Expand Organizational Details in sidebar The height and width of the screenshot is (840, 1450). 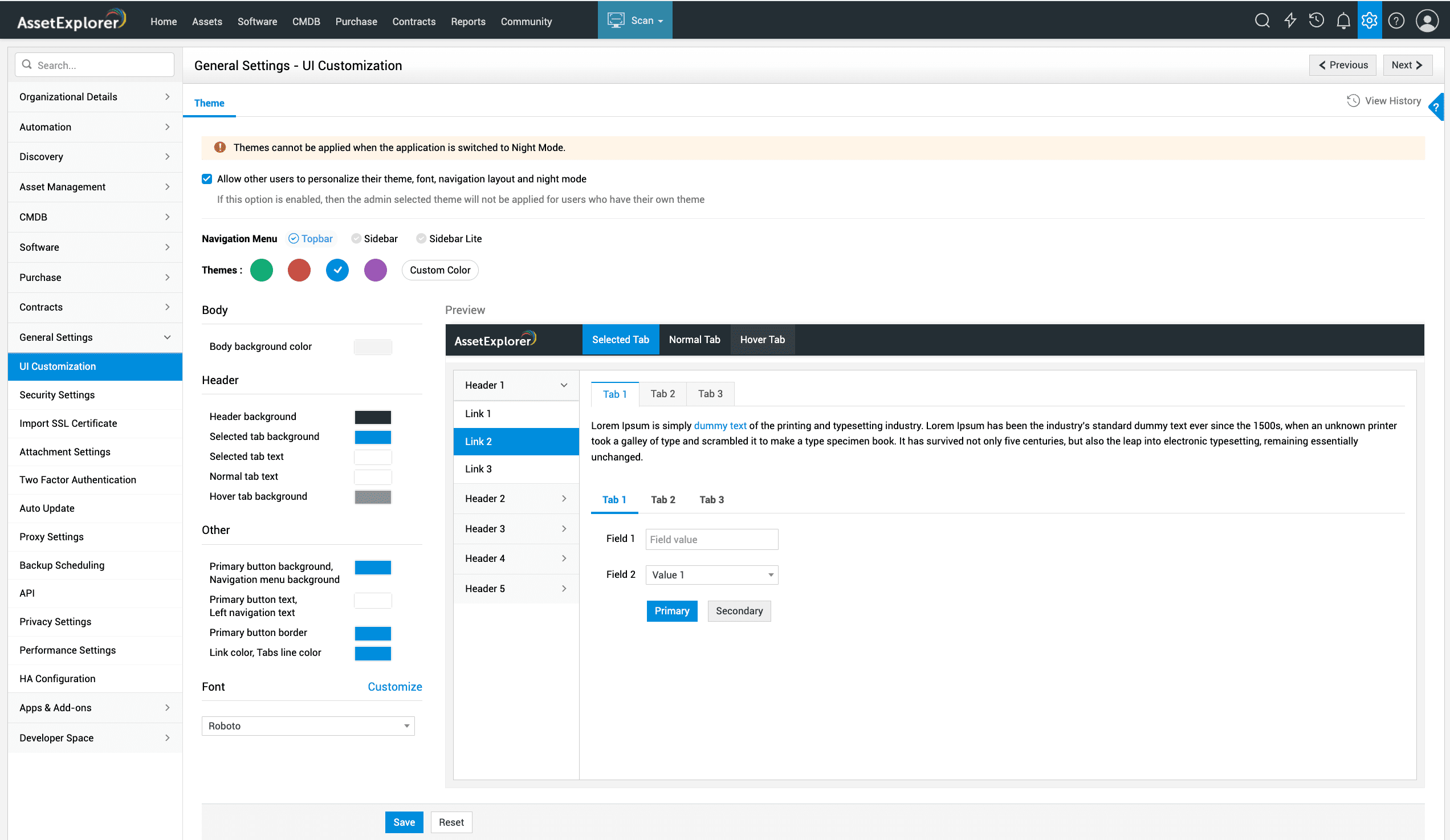tap(95, 97)
